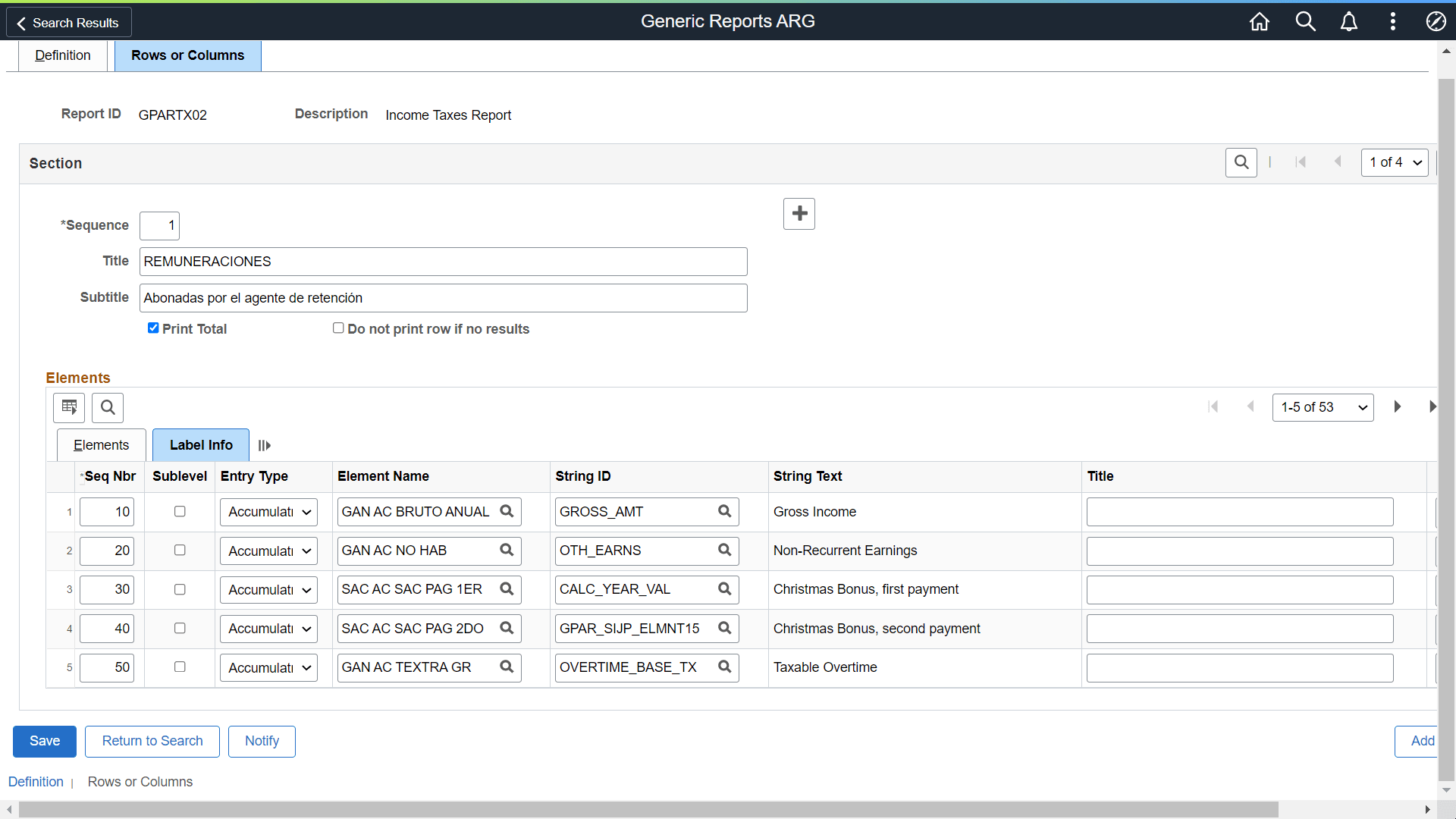Go to the Home page icon
The height and width of the screenshot is (819, 1456).
click(1259, 21)
